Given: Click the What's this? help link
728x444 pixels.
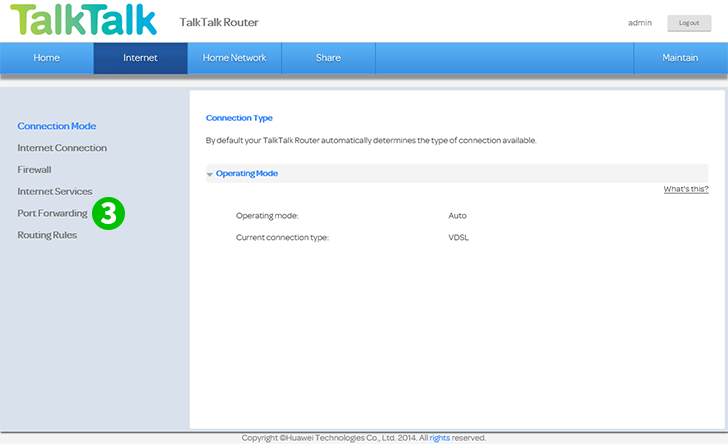Looking at the screenshot, I should pyautogui.click(x=686, y=189).
